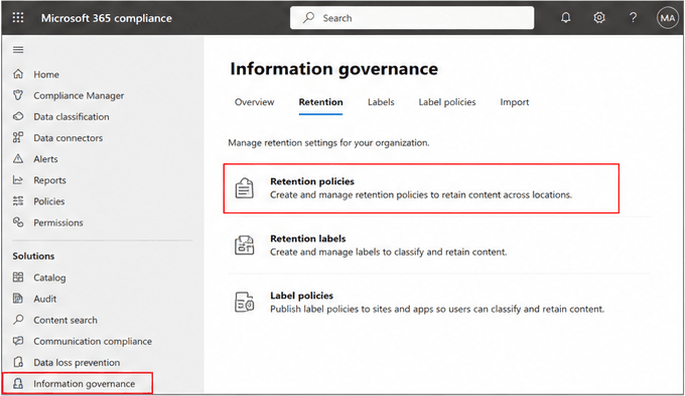Click 'Publish label policies to sites' description

pyautogui.click(x=437, y=309)
